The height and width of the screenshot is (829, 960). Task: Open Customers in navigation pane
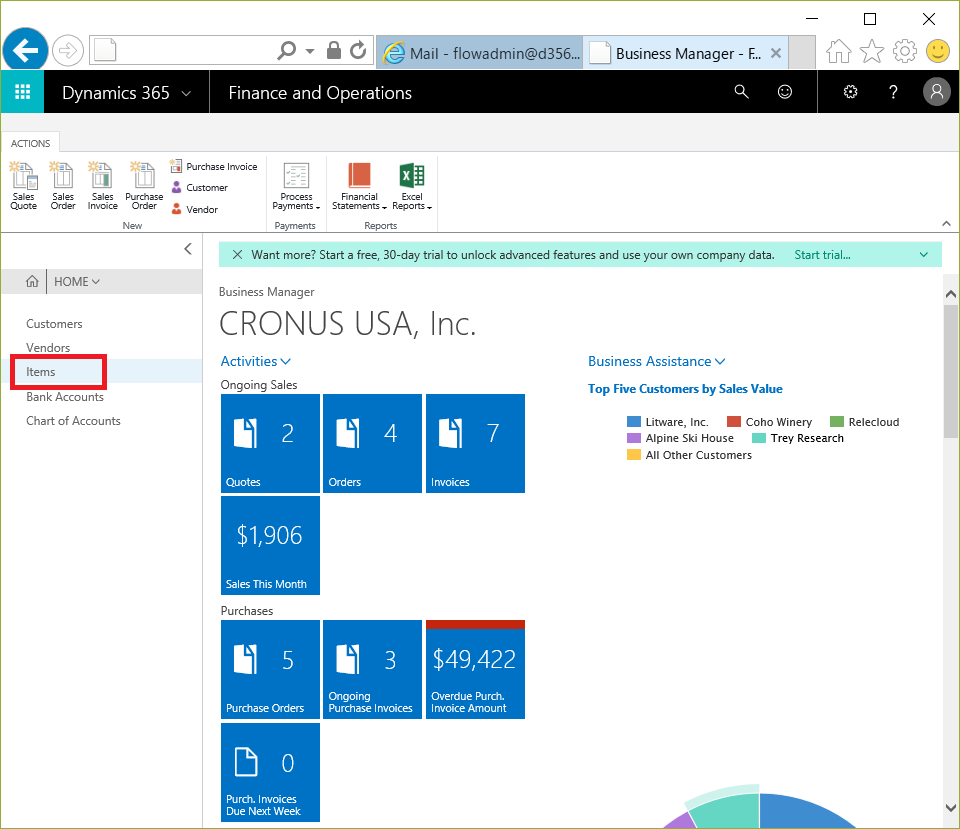pyautogui.click(x=54, y=324)
